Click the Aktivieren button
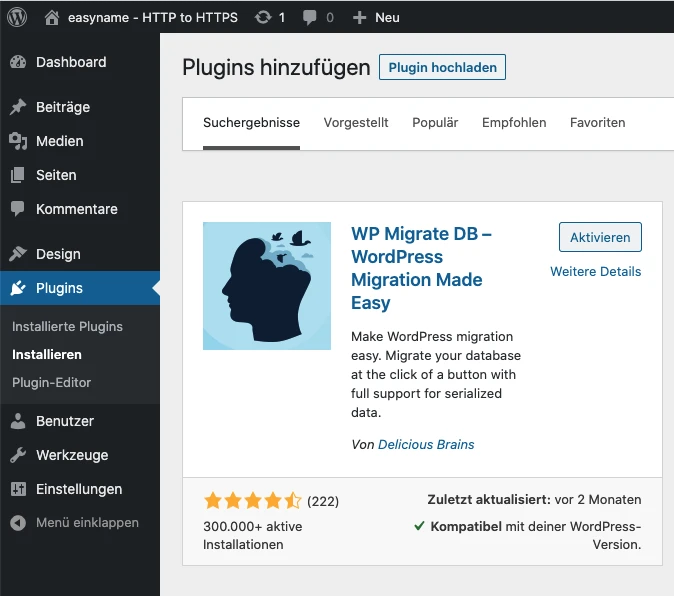The image size is (674, 596). 600,237
